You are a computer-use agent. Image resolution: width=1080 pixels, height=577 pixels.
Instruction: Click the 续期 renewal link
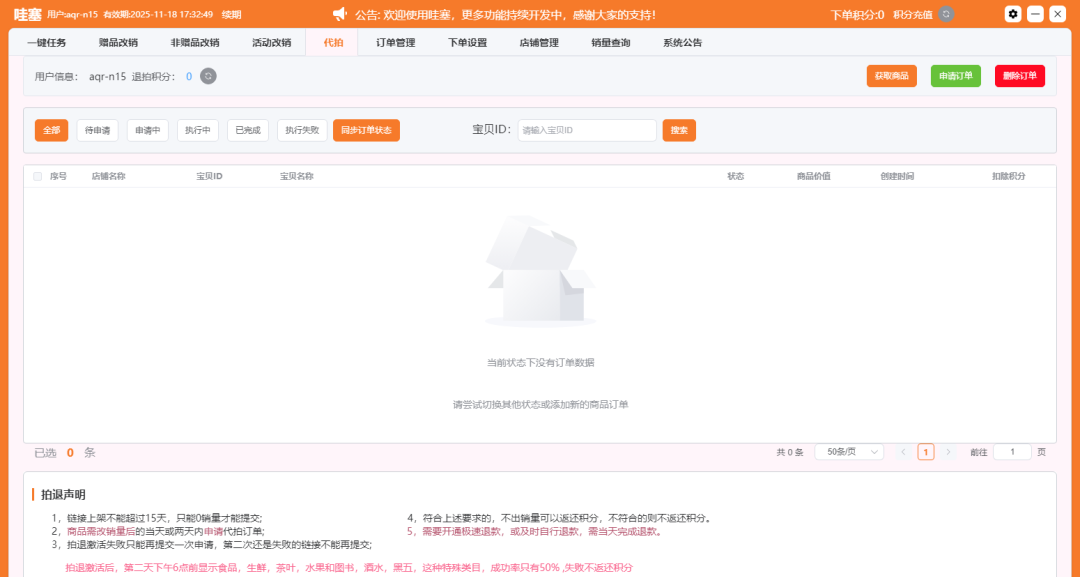[x=231, y=14]
